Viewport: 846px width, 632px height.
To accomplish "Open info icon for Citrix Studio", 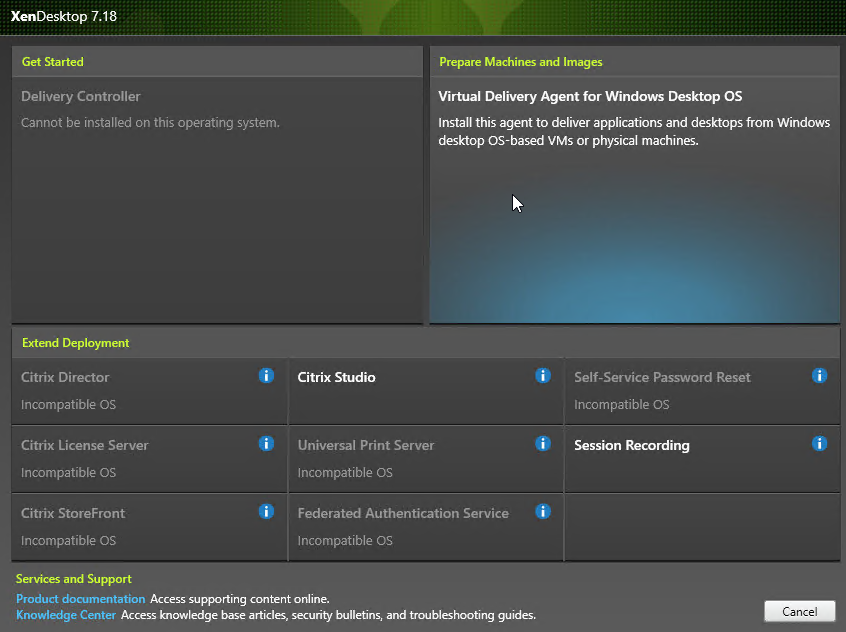I will click(x=543, y=375).
